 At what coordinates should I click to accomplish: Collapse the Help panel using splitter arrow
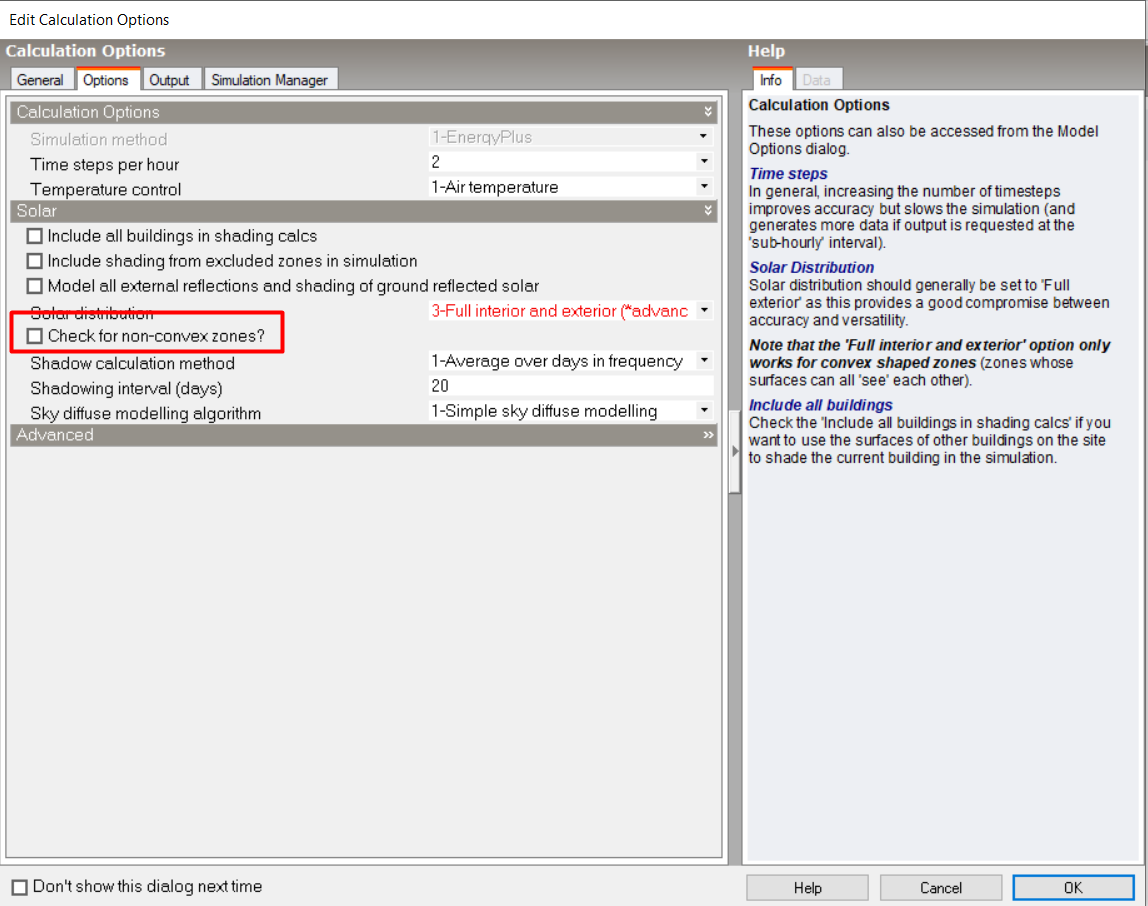point(735,451)
